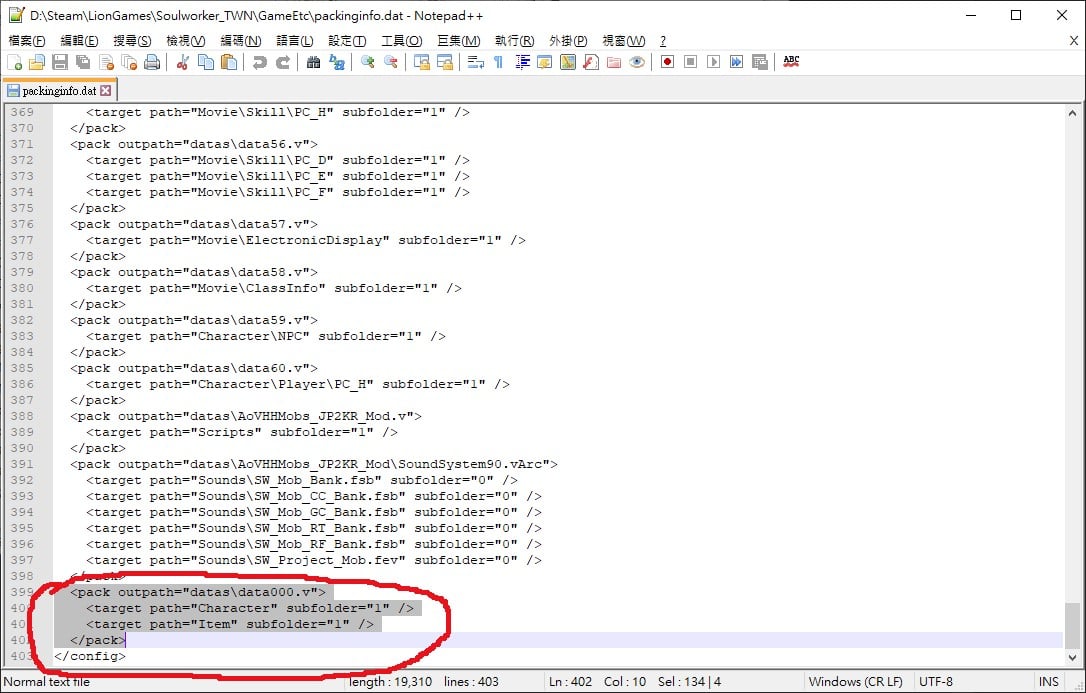The image size is (1086, 693).
Task: Open the 視窗(W) menu
Action: [623, 41]
